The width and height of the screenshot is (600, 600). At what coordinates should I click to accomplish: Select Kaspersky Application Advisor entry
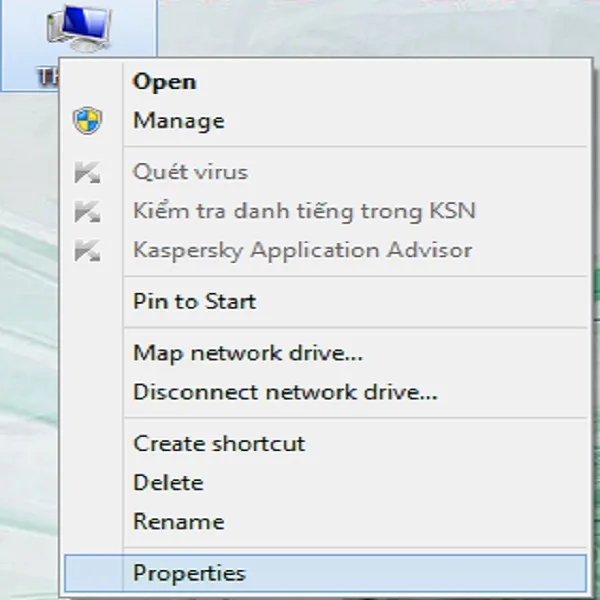click(325, 250)
